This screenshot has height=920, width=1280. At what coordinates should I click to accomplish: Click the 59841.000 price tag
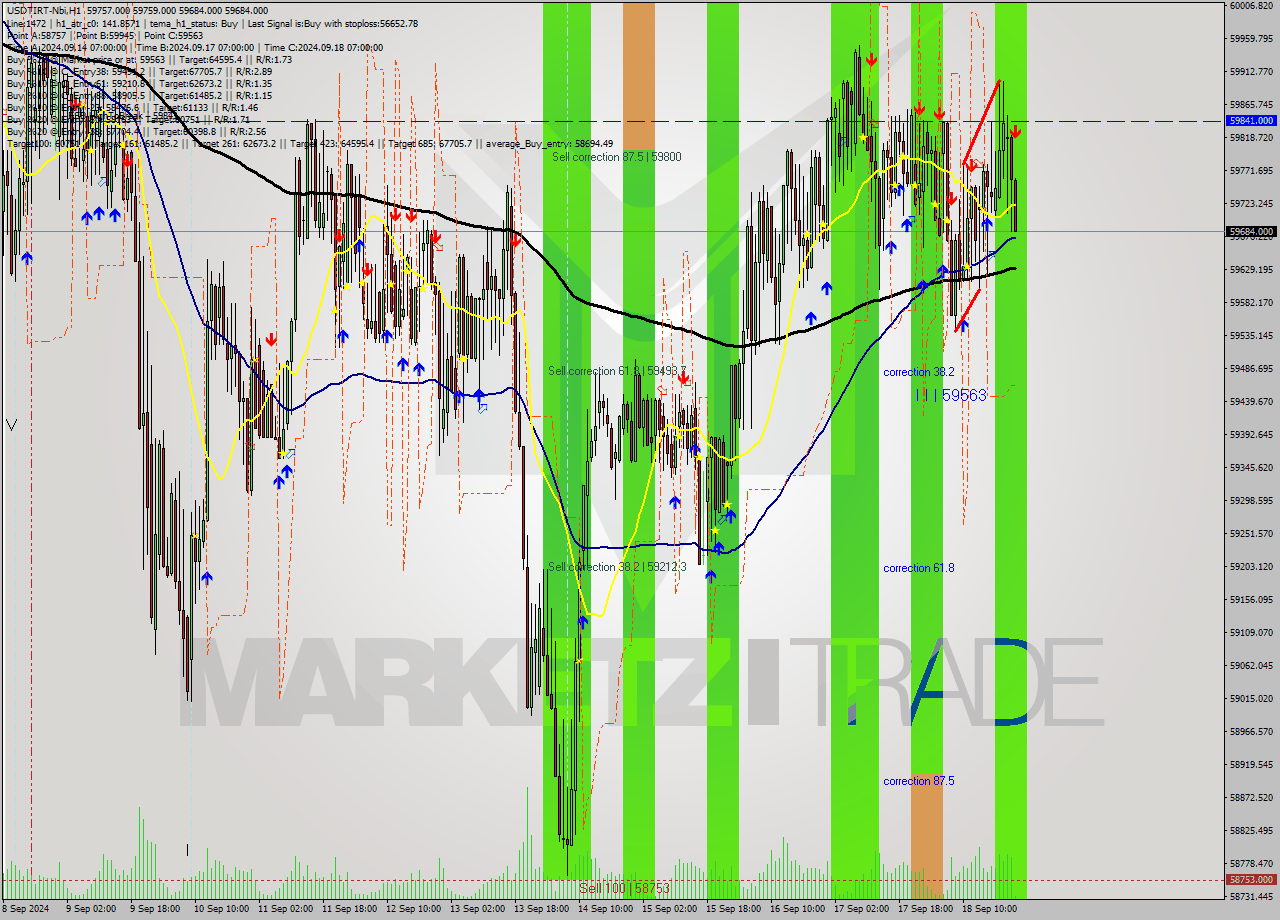[x=1251, y=120]
